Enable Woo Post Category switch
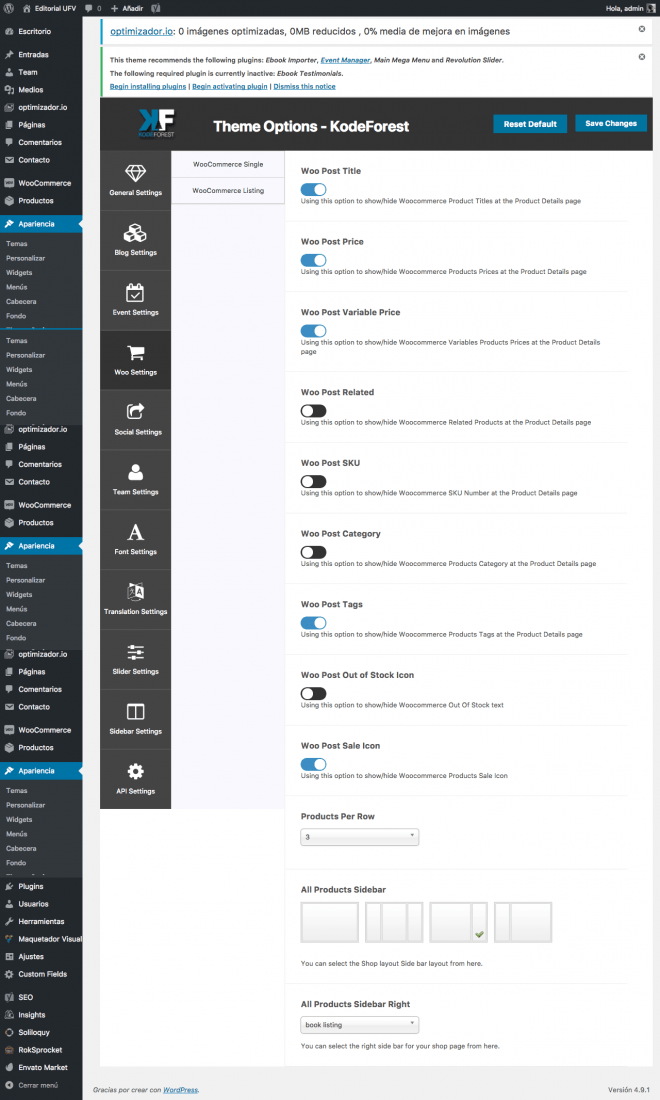The height and width of the screenshot is (1100, 660). 314,553
